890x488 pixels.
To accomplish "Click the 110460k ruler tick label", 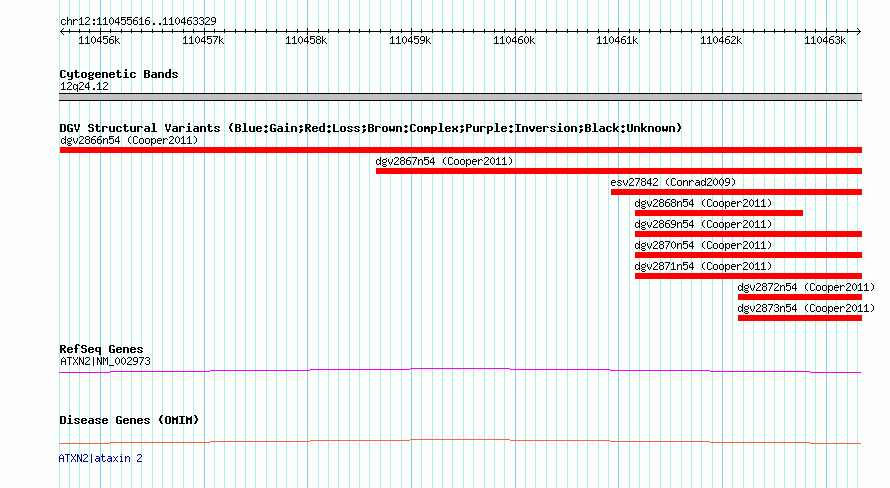I will [514, 40].
